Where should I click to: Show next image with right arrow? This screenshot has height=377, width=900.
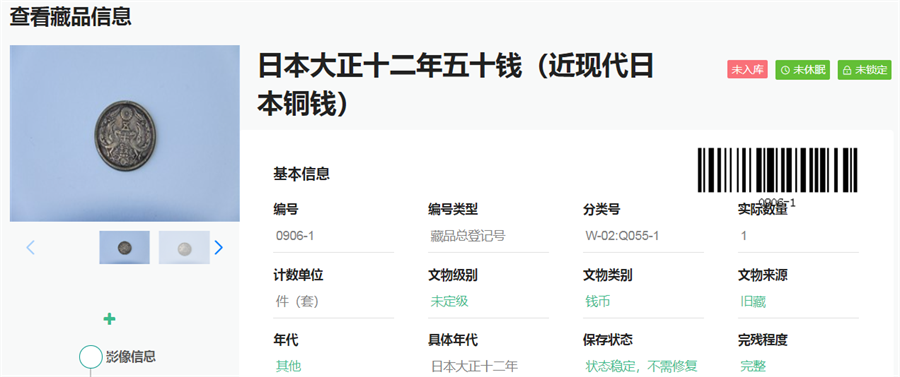tap(218, 247)
